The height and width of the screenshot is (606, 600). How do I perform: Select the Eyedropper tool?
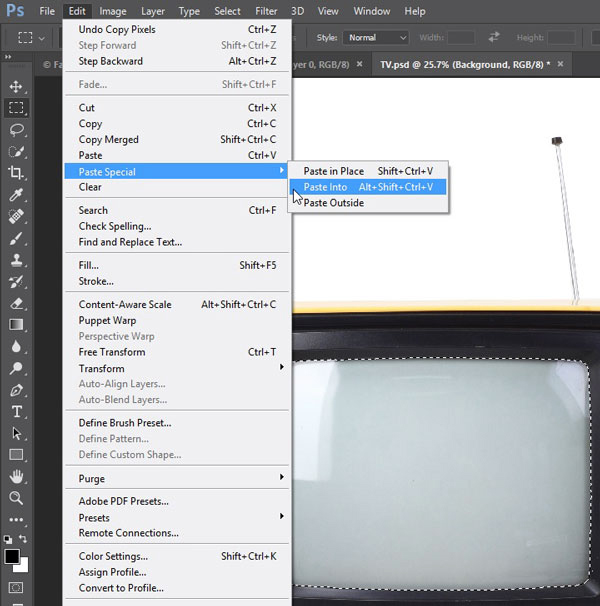tap(16, 195)
